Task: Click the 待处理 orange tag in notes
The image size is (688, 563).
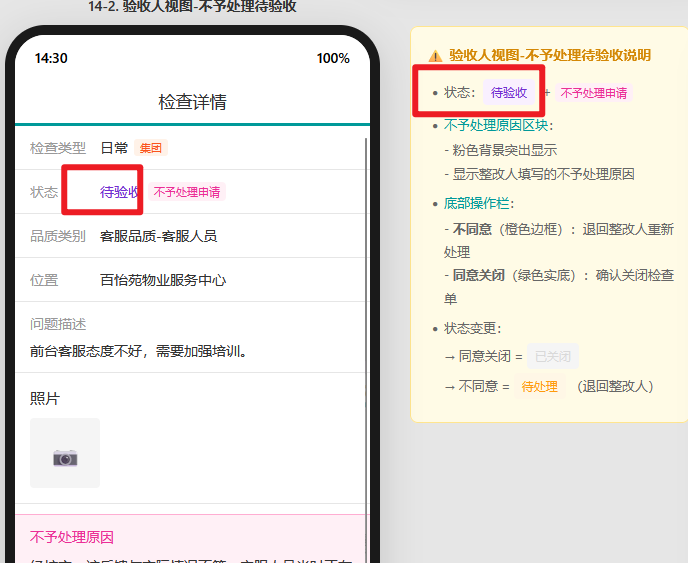Action: 540,387
